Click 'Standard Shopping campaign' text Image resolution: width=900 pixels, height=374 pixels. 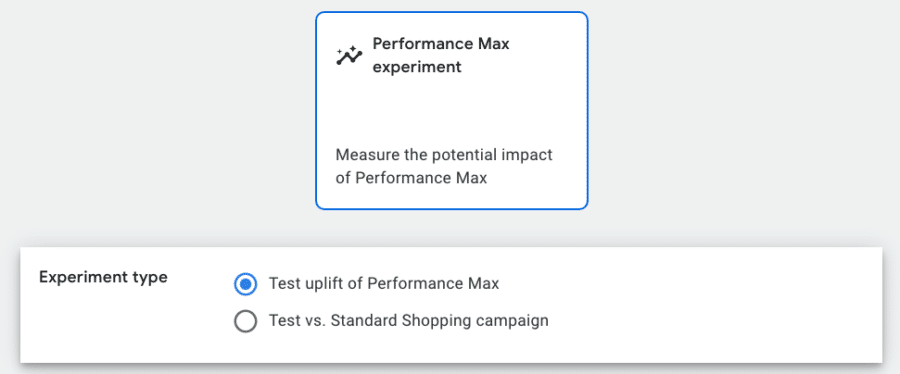[441, 320]
